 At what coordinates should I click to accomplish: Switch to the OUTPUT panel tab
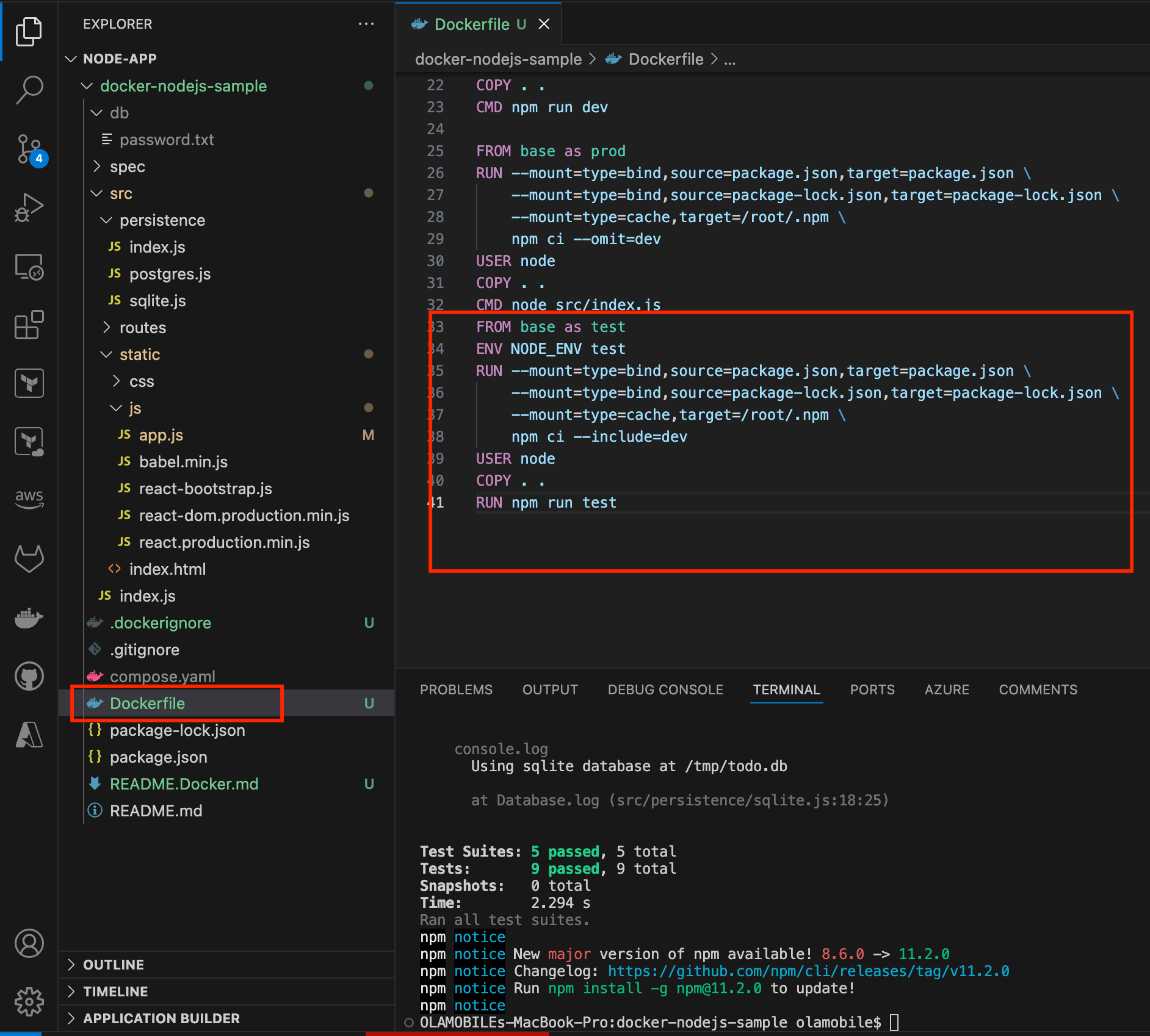coord(550,689)
